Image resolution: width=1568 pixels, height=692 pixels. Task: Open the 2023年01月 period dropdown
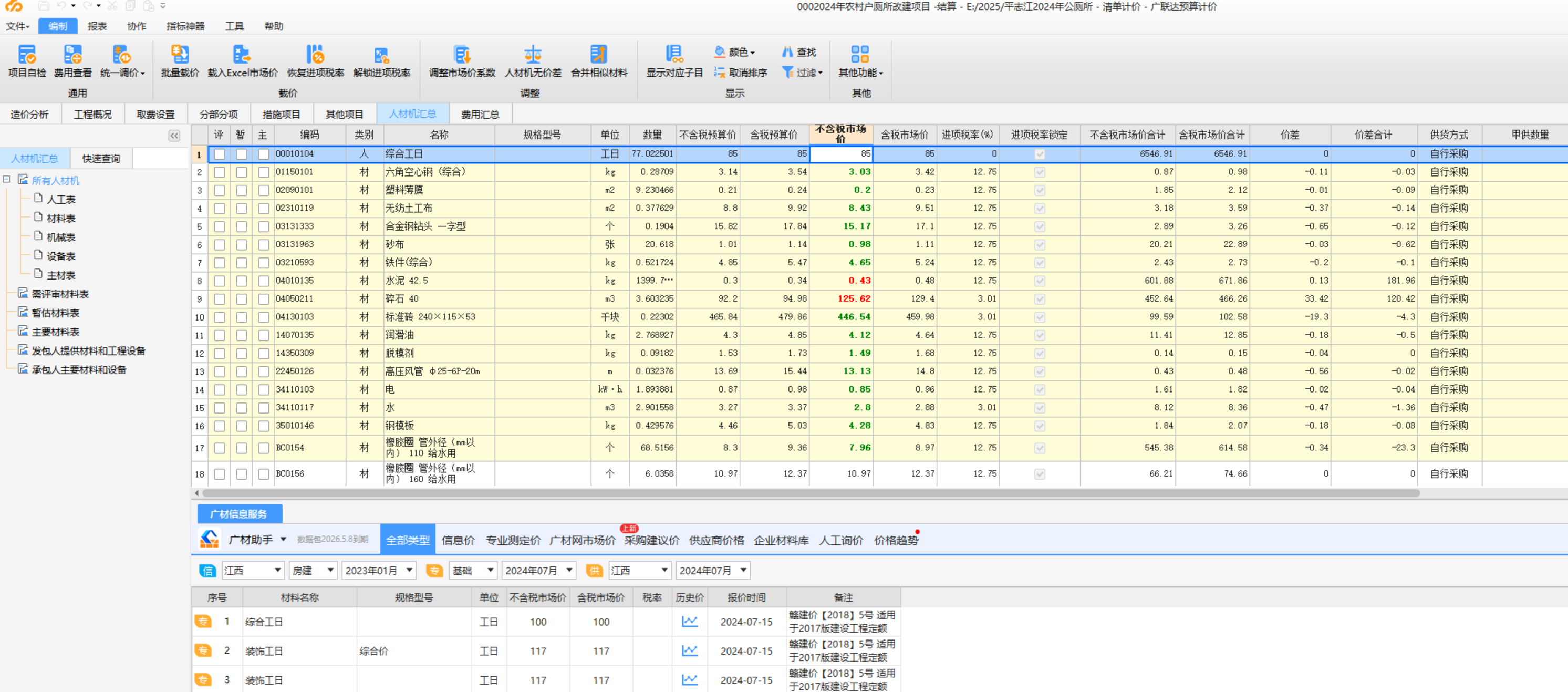point(379,570)
